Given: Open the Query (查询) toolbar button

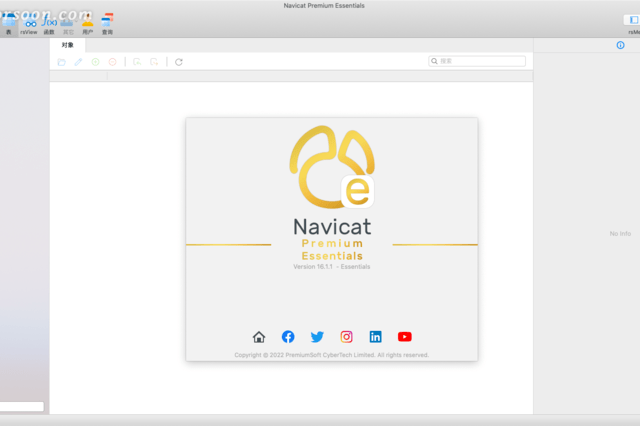Looking at the screenshot, I should tap(107, 25).
